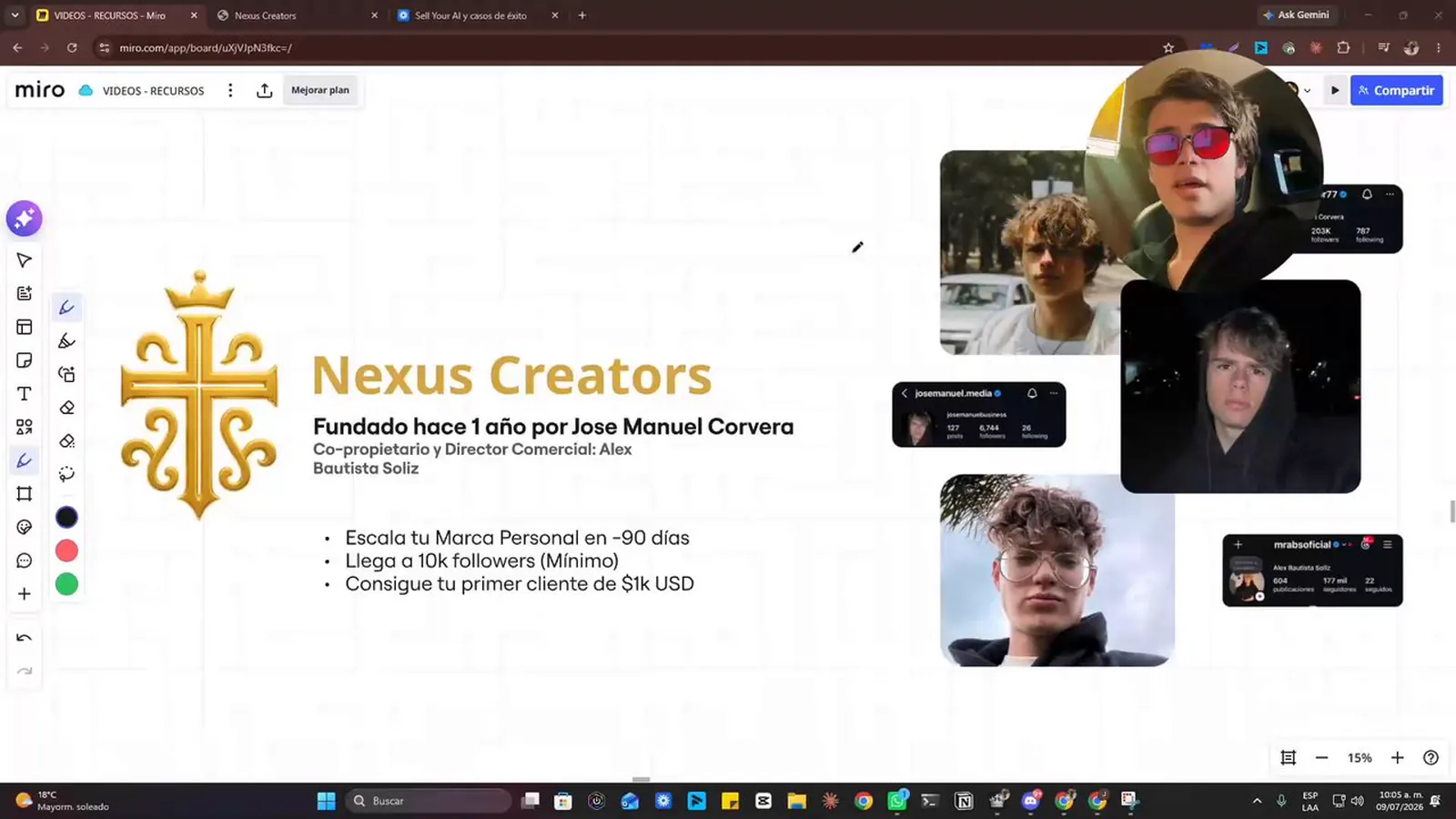Open the Chrome three-dot menu
The height and width of the screenshot is (819, 1456).
click(1439, 47)
